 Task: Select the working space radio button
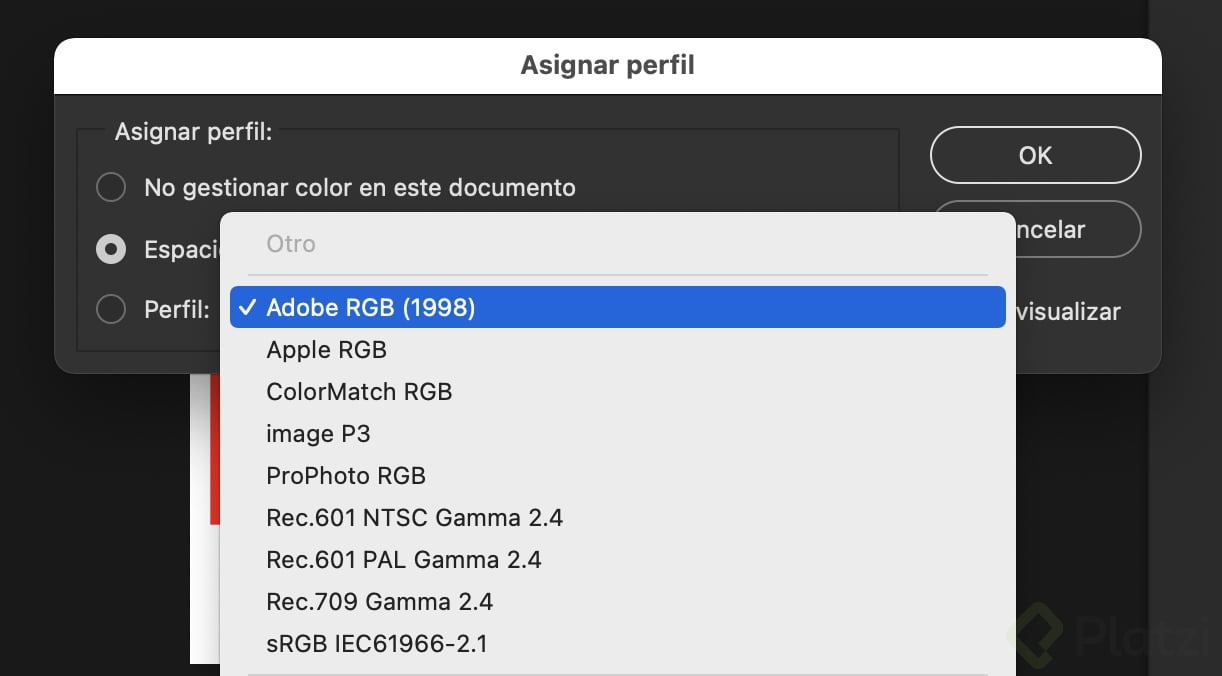click(x=111, y=249)
